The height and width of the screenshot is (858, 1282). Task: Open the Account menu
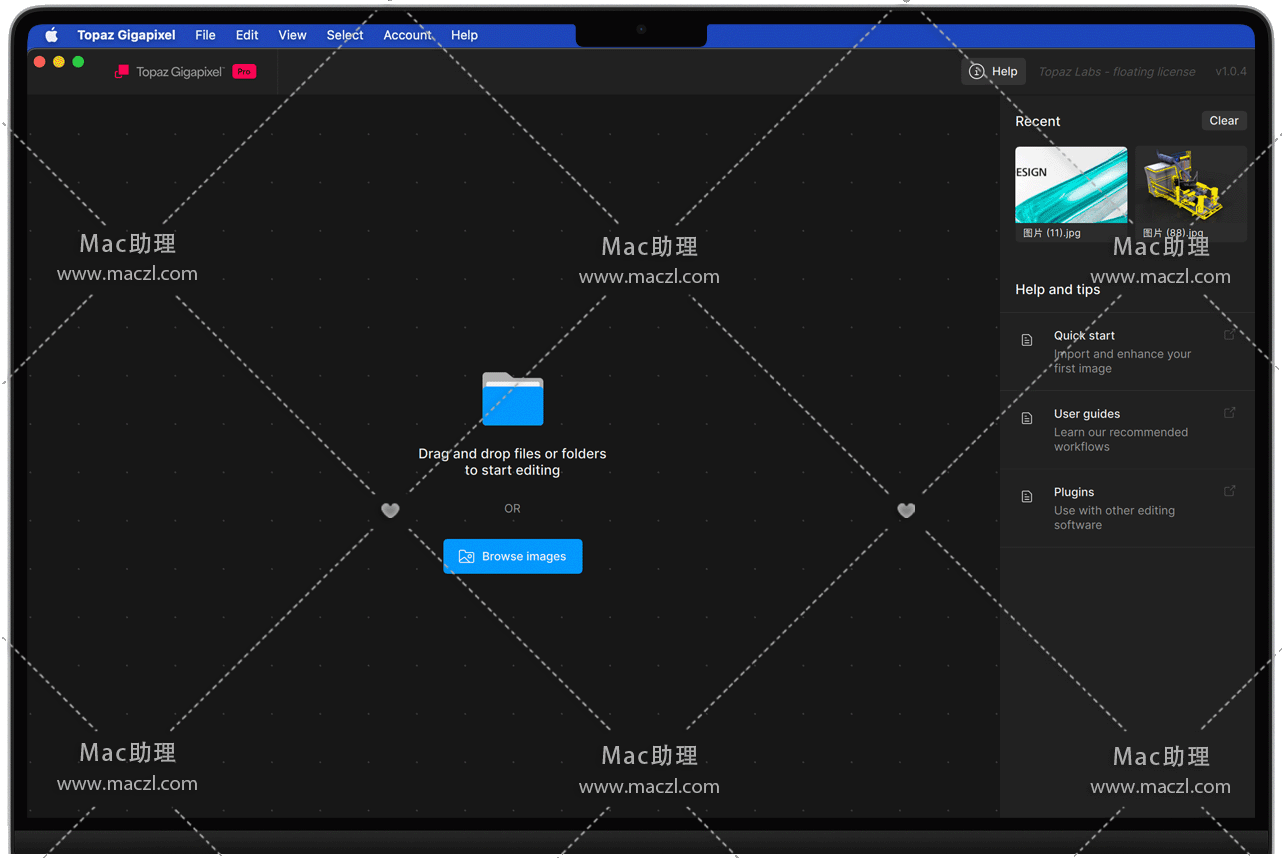[x=407, y=35]
